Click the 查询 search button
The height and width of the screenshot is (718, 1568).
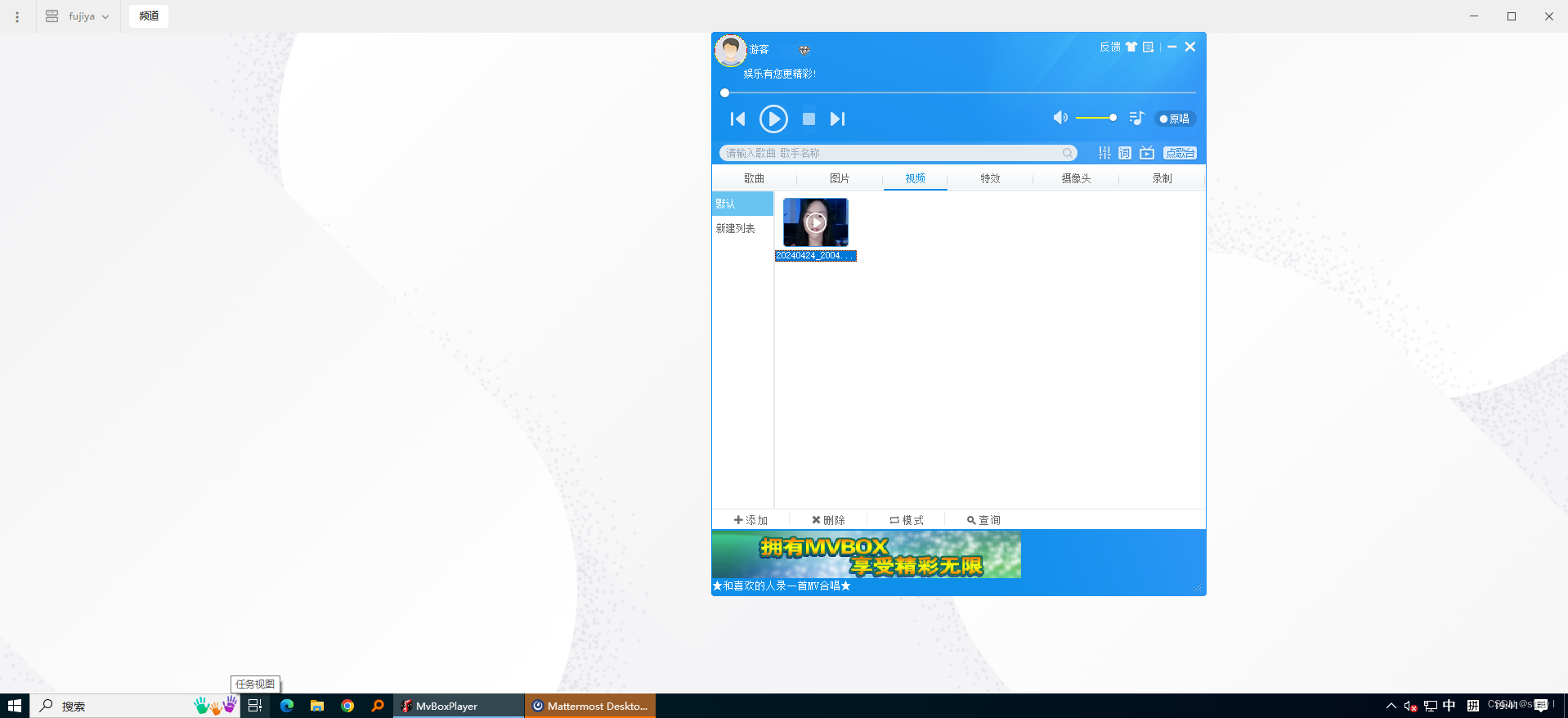point(983,520)
